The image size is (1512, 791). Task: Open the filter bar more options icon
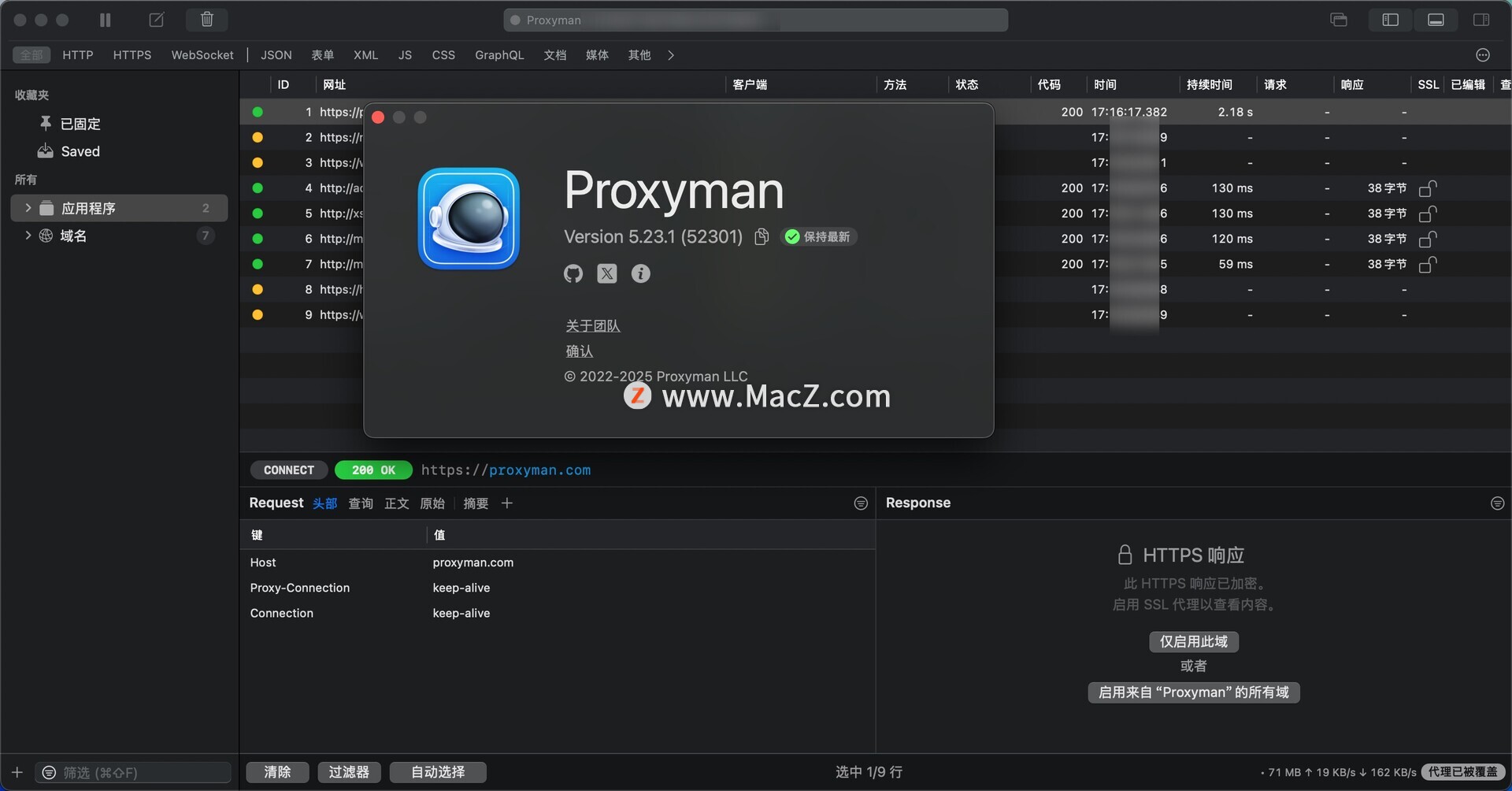(1483, 54)
